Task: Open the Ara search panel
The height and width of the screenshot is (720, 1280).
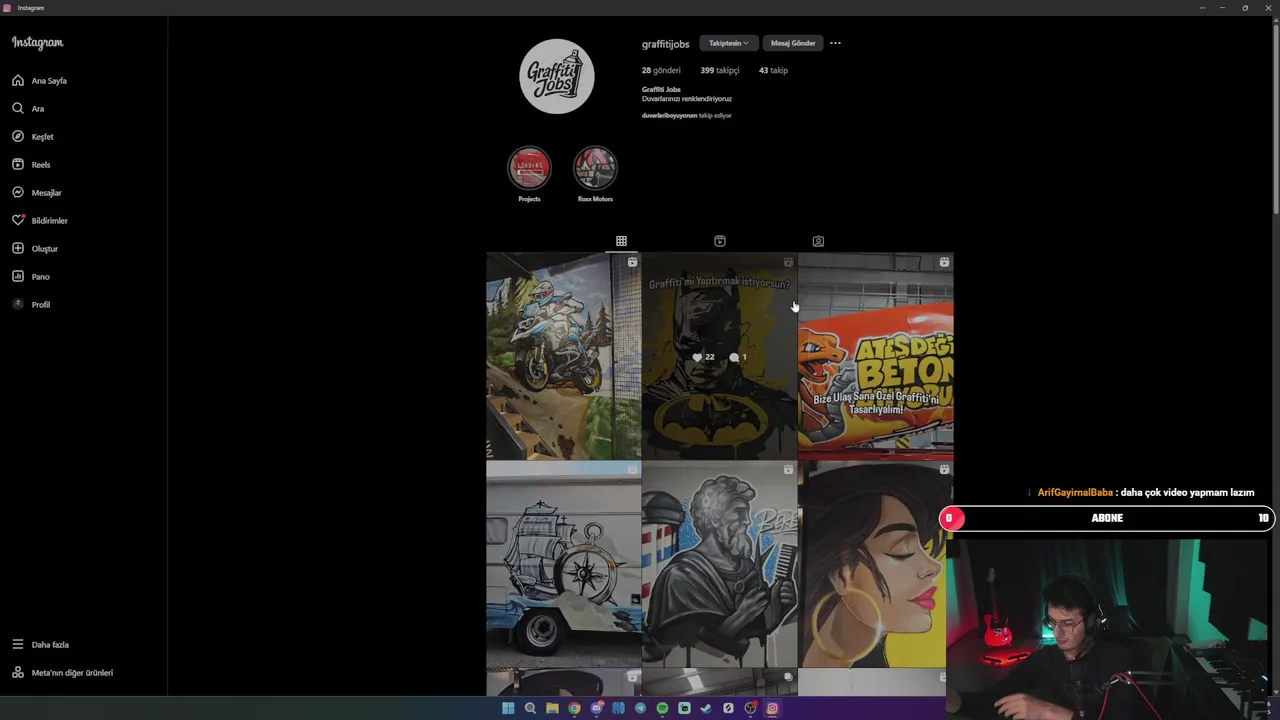Action: (x=29, y=108)
